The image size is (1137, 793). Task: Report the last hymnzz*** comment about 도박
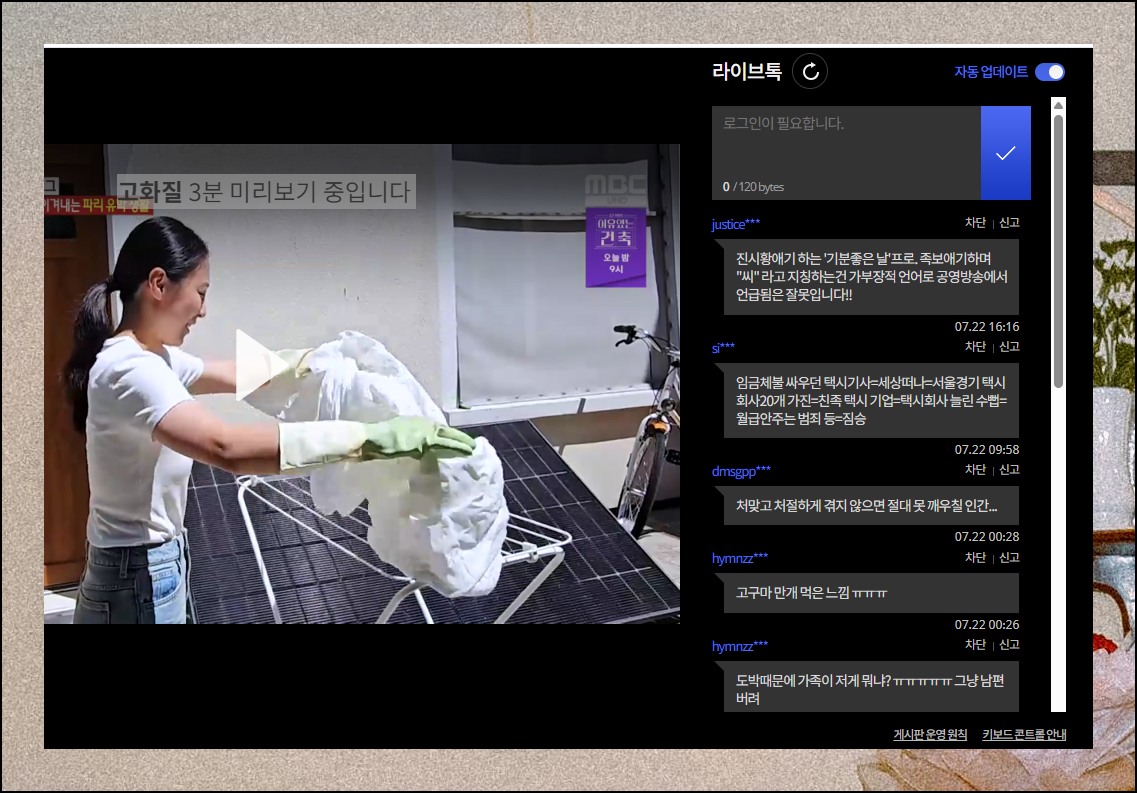coord(1009,644)
